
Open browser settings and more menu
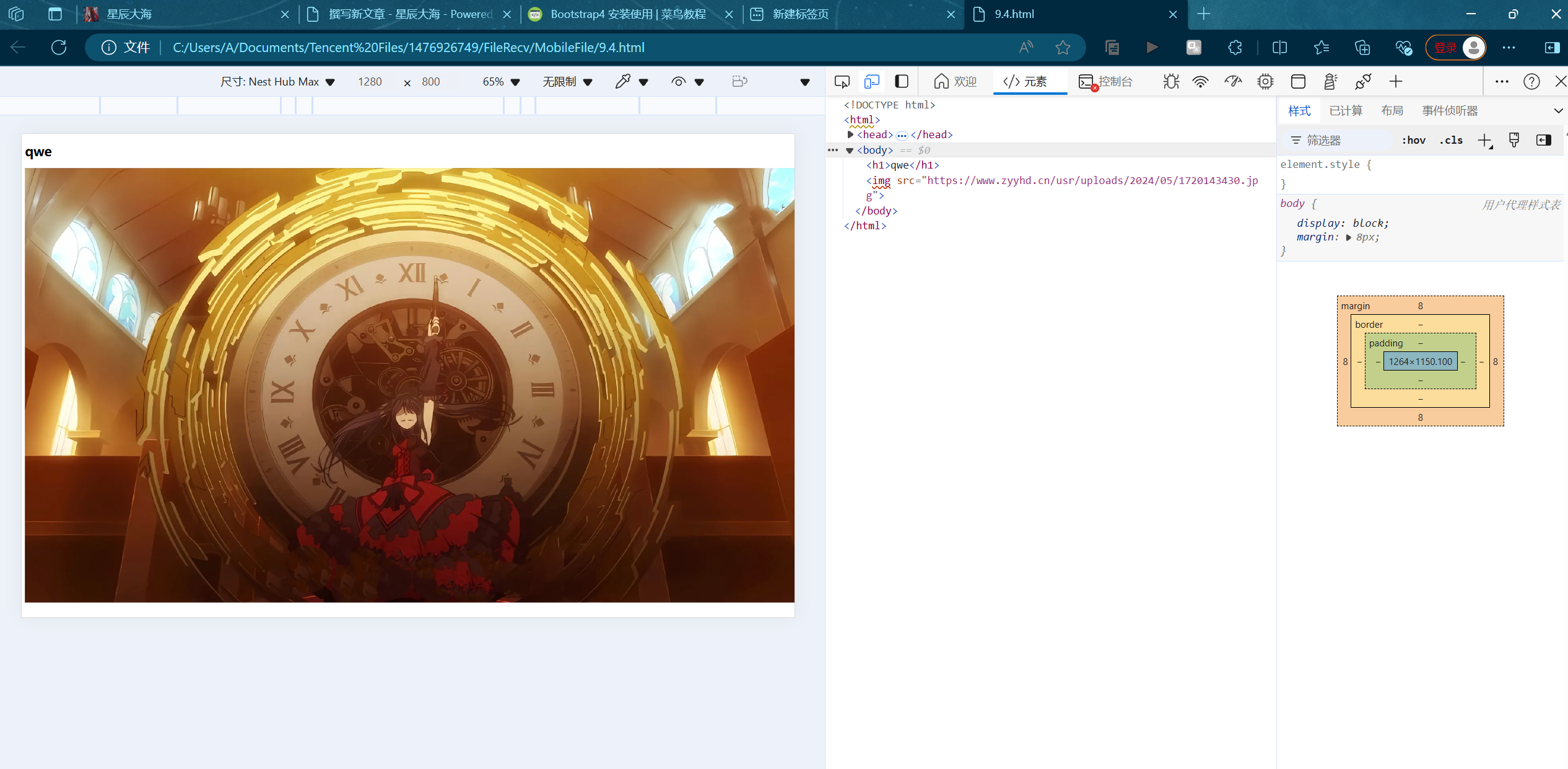pos(1509,47)
